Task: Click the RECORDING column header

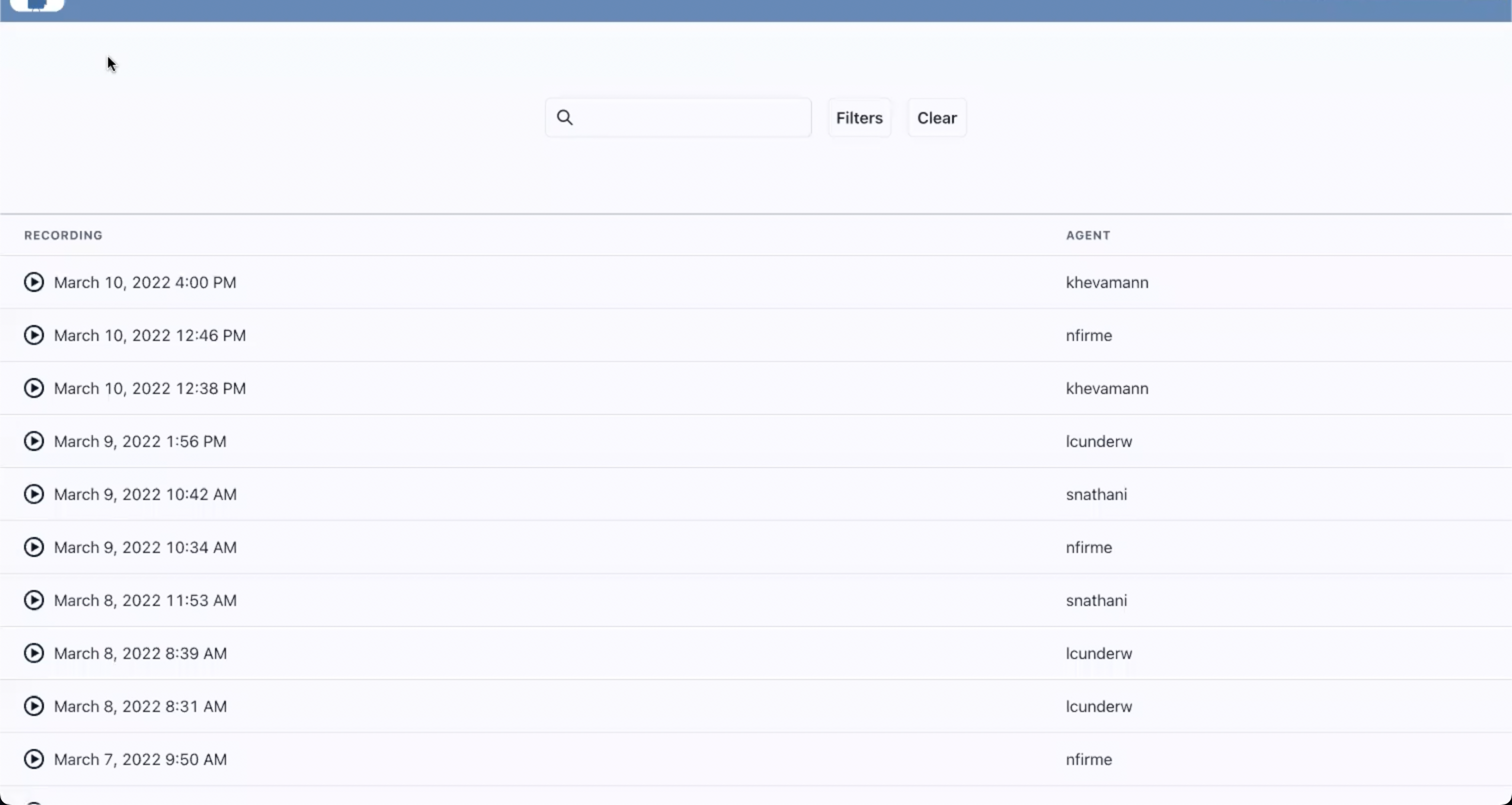Action: (x=63, y=235)
